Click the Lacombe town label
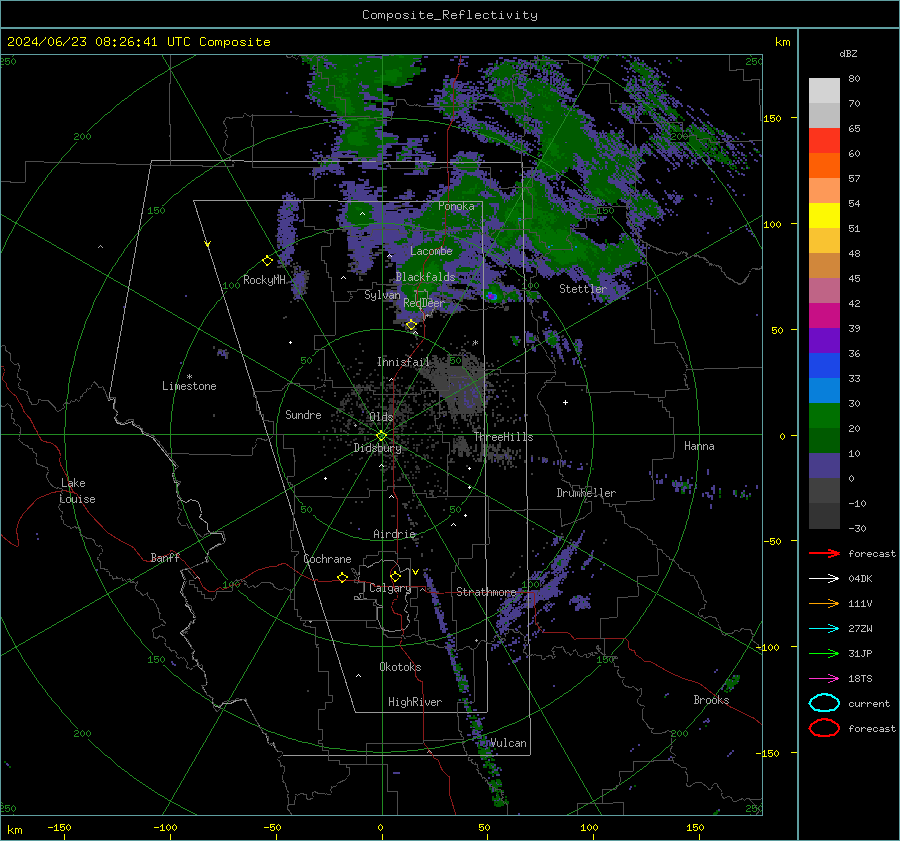This screenshot has height=841, width=900. [431, 251]
